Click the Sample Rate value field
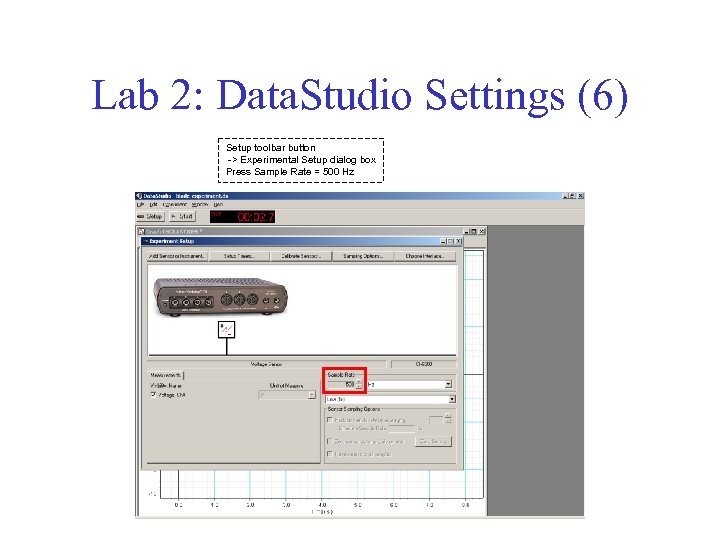 (341, 384)
